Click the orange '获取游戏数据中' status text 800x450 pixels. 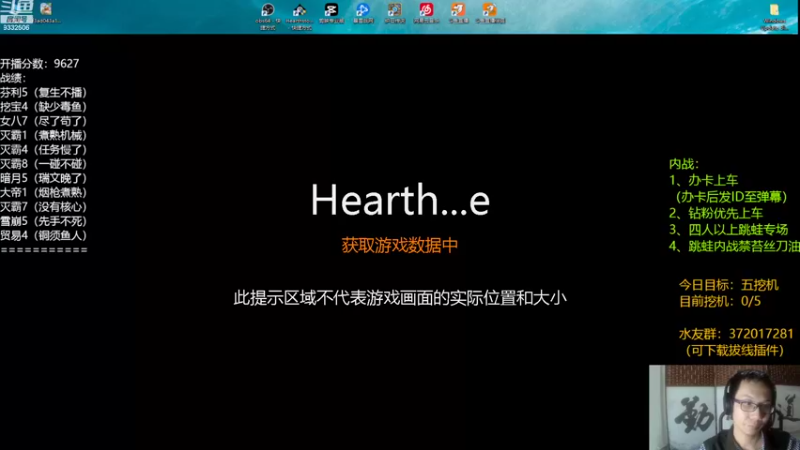click(399, 245)
